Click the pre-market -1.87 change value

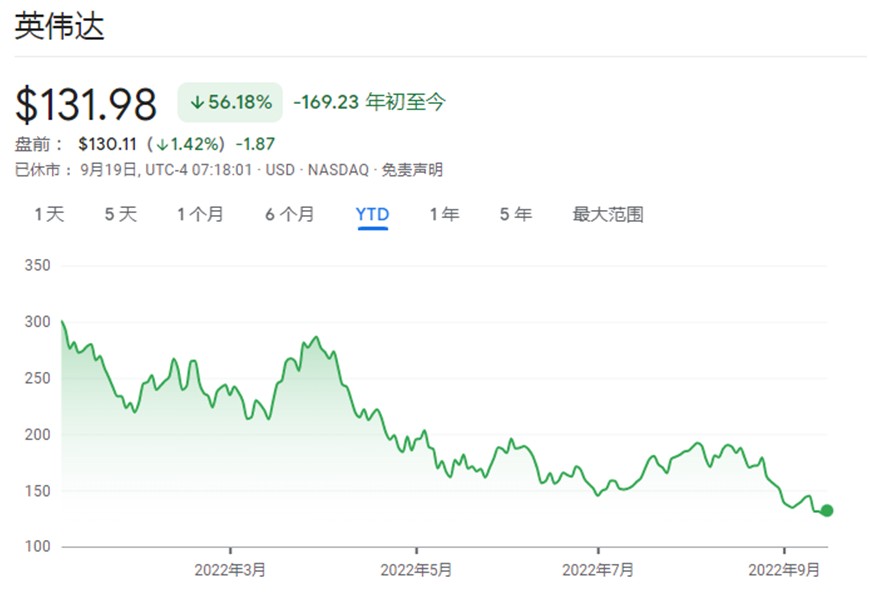point(255,144)
